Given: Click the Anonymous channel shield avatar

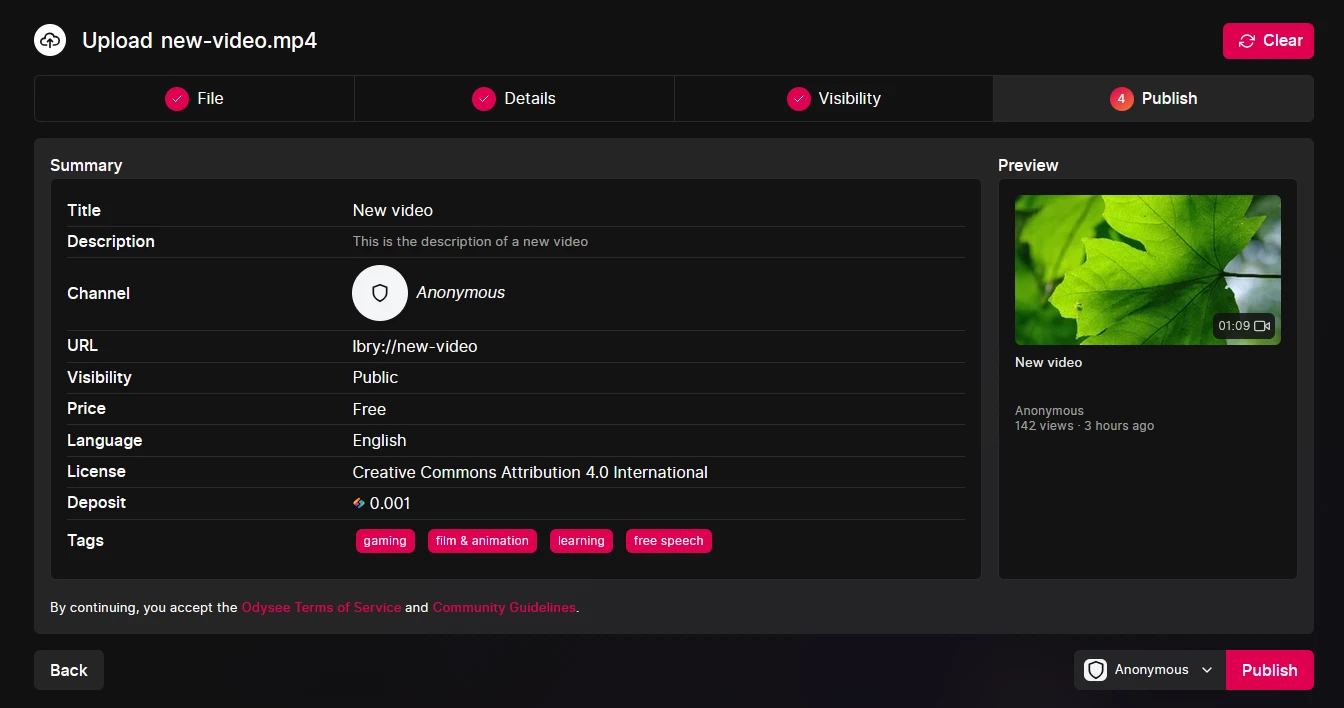Looking at the screenshot, I should click(380, 293).
